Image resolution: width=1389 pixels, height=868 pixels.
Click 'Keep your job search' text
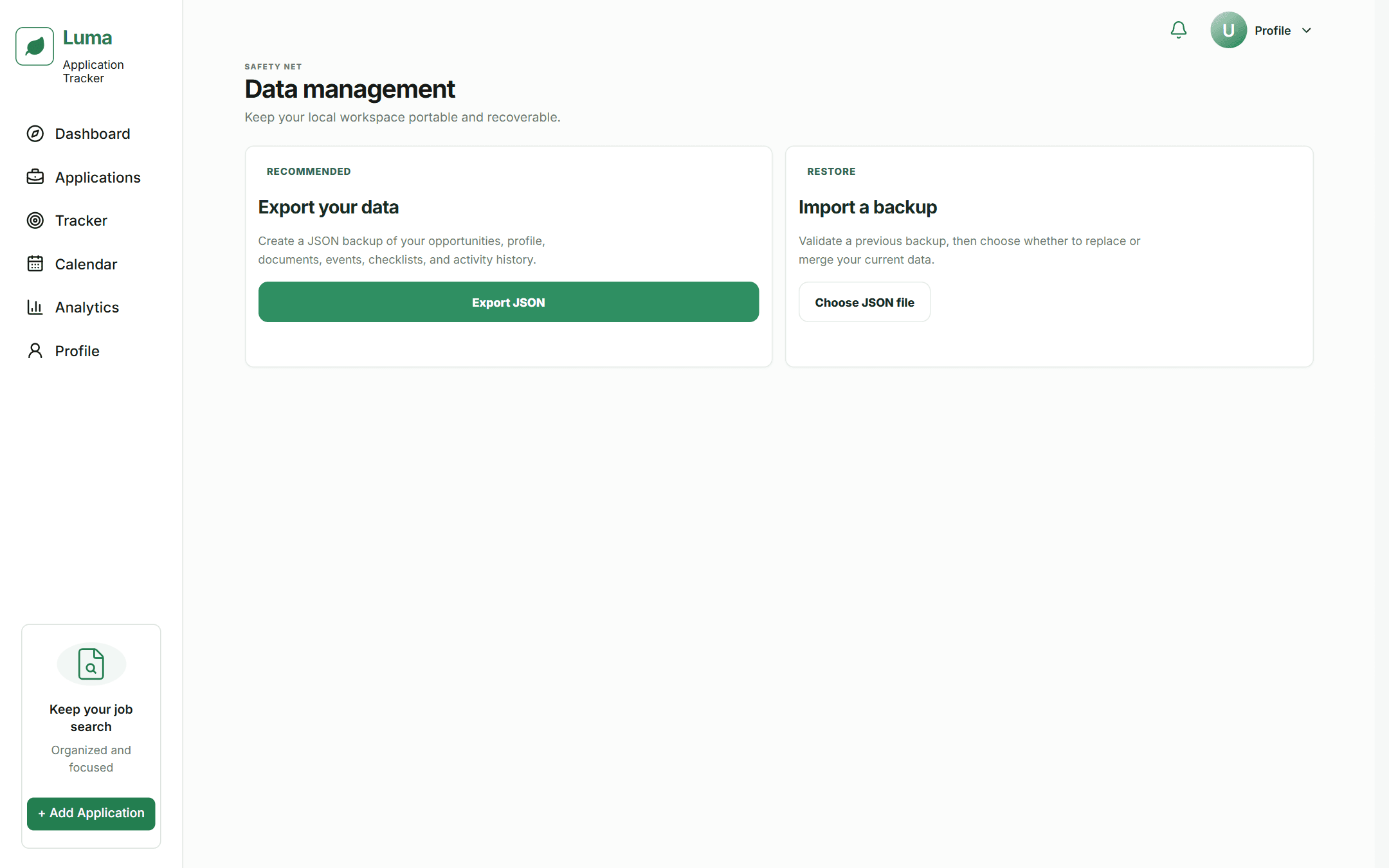[x=91, y=718]
